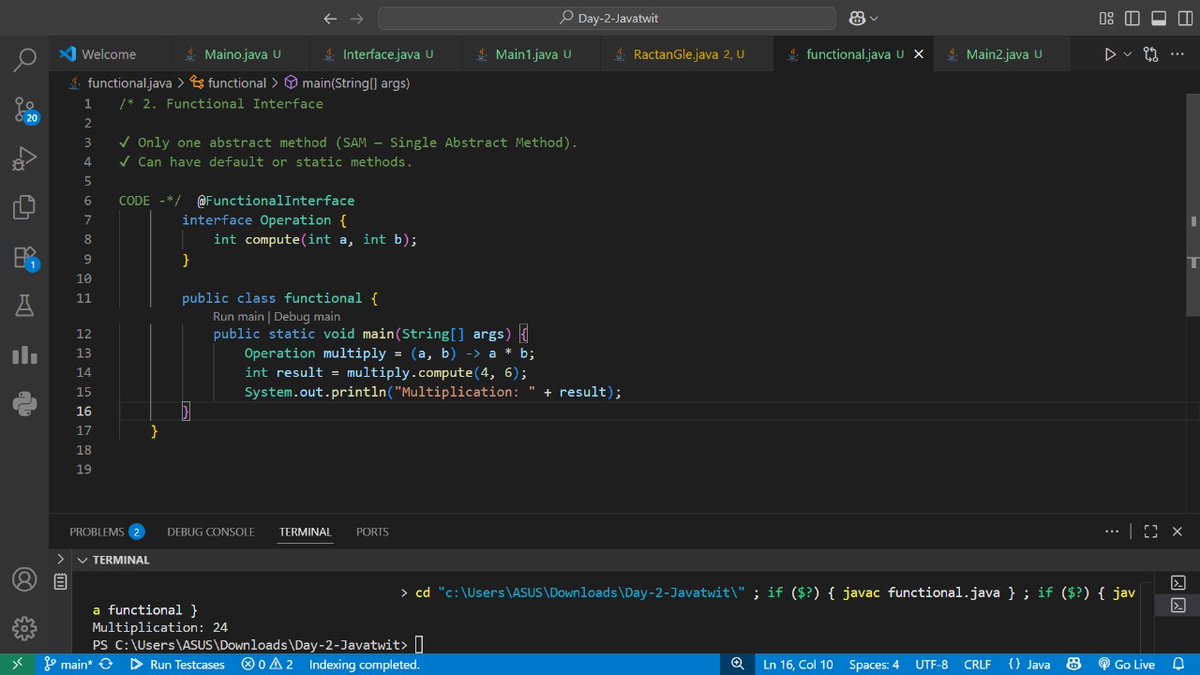Run the Java file with play button
The image size is (1200, 675).
1111,54
